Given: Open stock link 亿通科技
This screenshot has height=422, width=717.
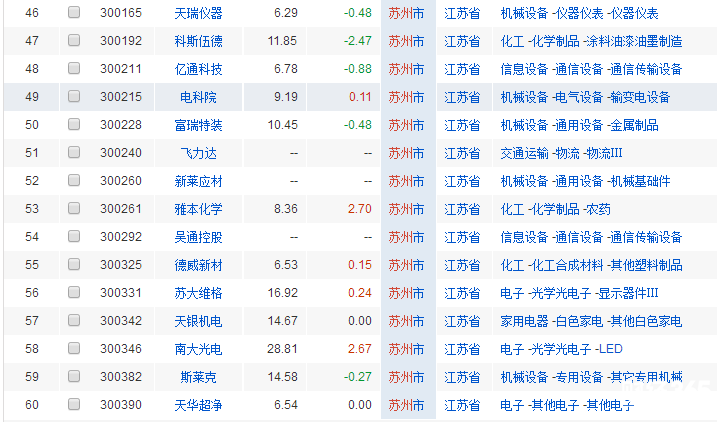Looking at the screenshot, I should pyautogui.click(x=198, y=69).
